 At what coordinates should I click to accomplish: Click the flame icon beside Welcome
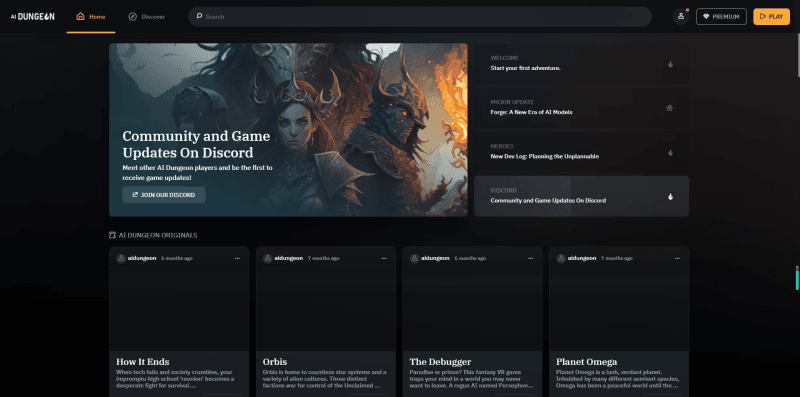point(670,64)
